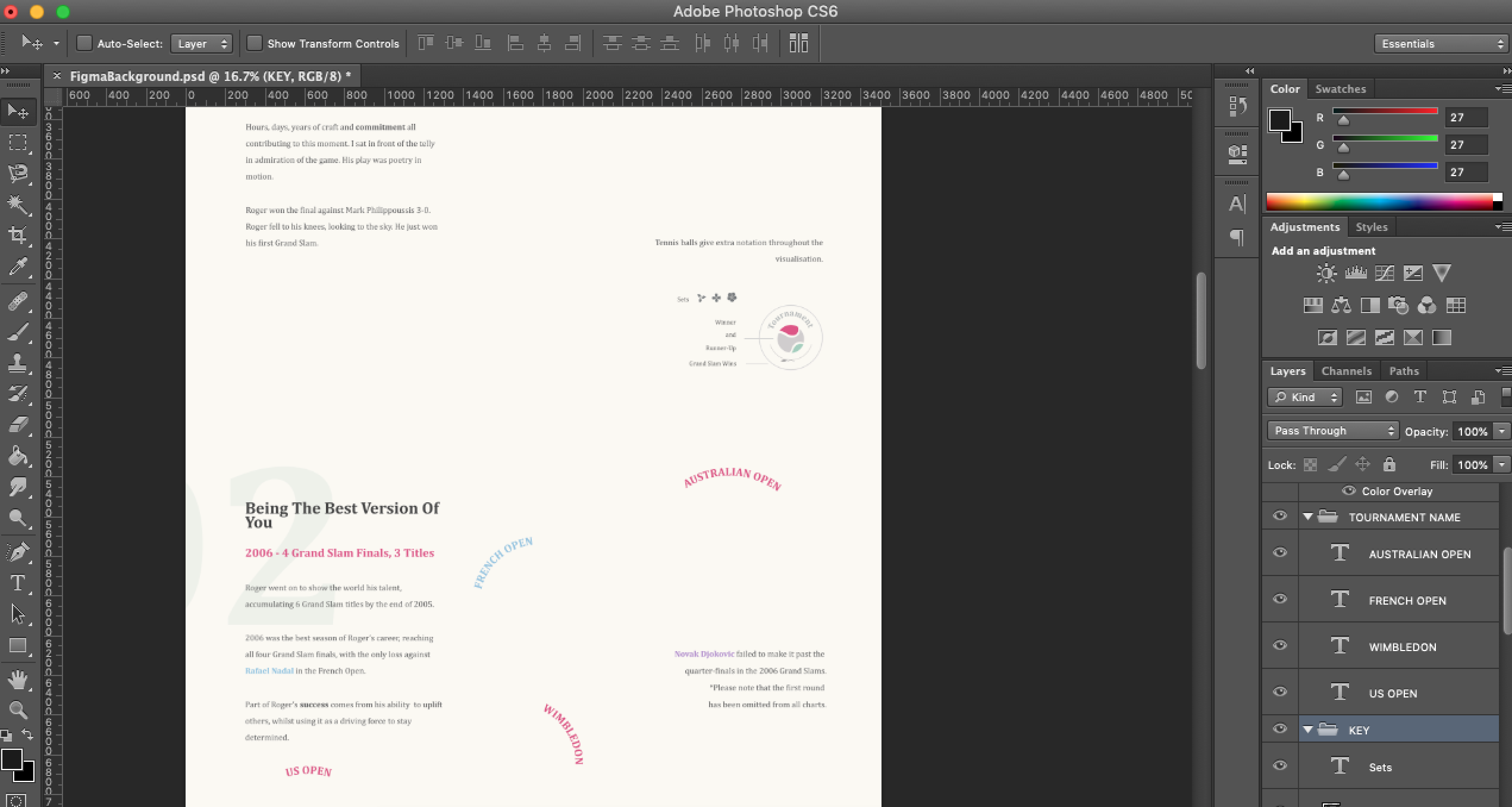Switch to the Channels tab
This screenshot has width=1512, height=807.
[x=1346, y=371]
